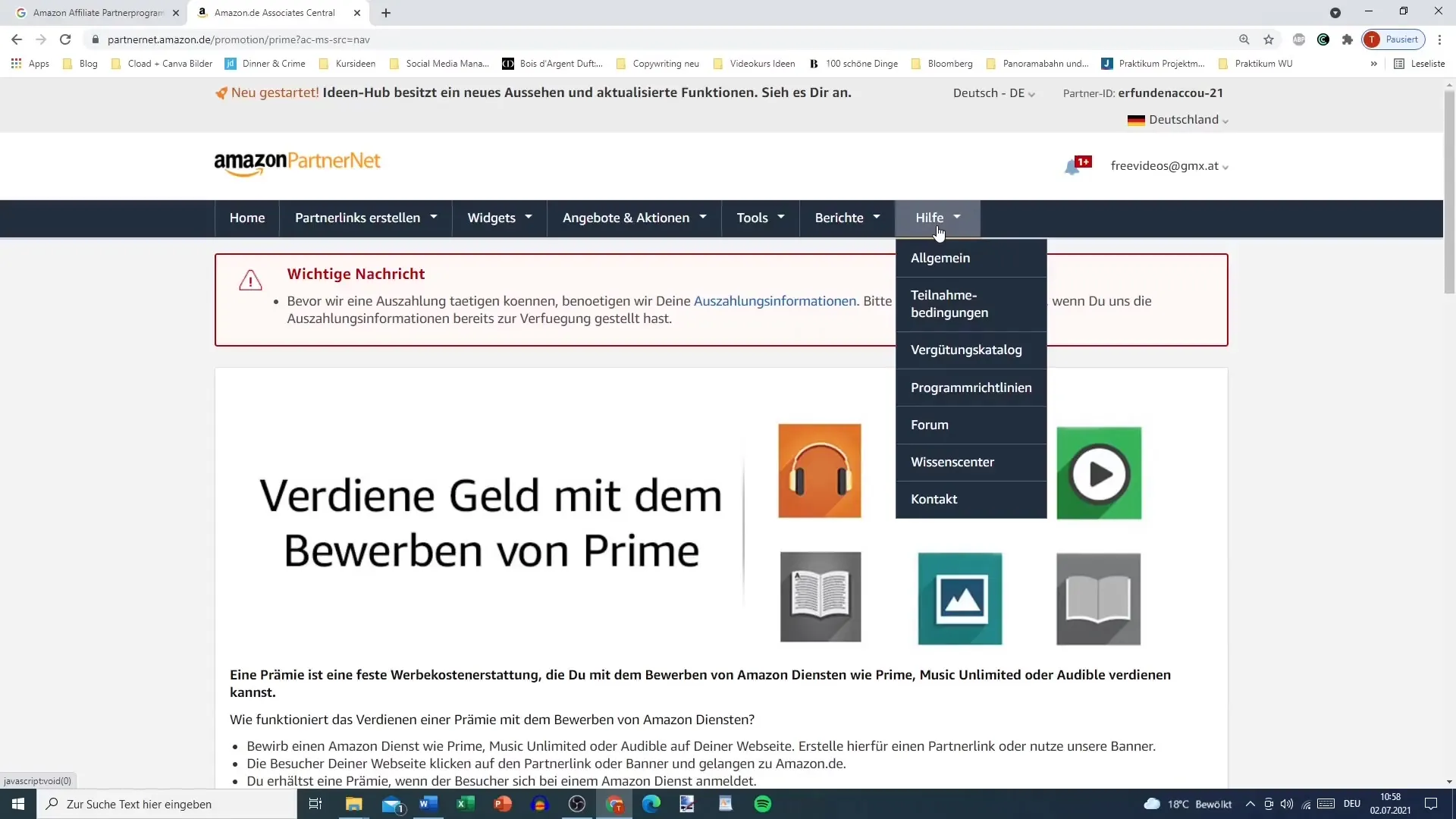Select Allgemein in the Hilfe menu
Image resolution: width=1456 pixels, height=819 pixels.
pos(971,259)
